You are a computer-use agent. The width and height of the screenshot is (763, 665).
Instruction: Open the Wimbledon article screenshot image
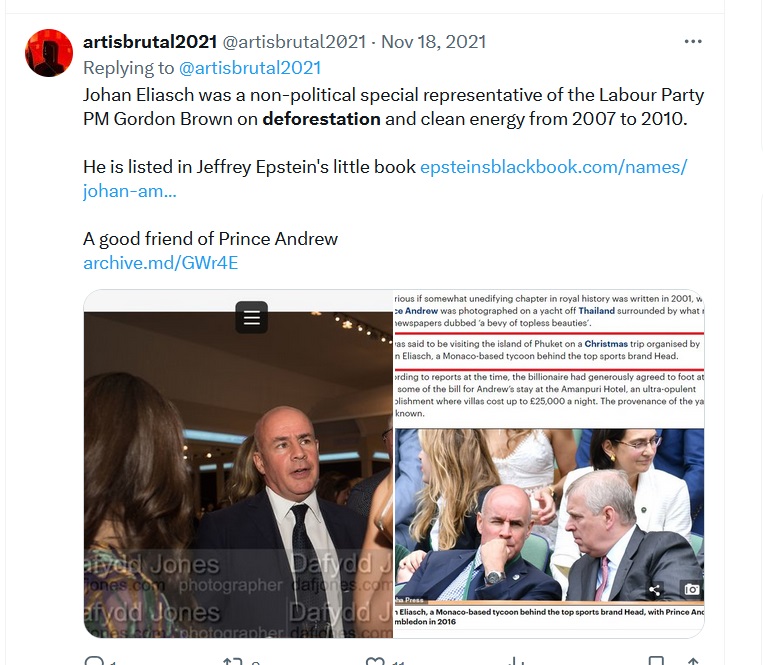(x=549, y=464)
